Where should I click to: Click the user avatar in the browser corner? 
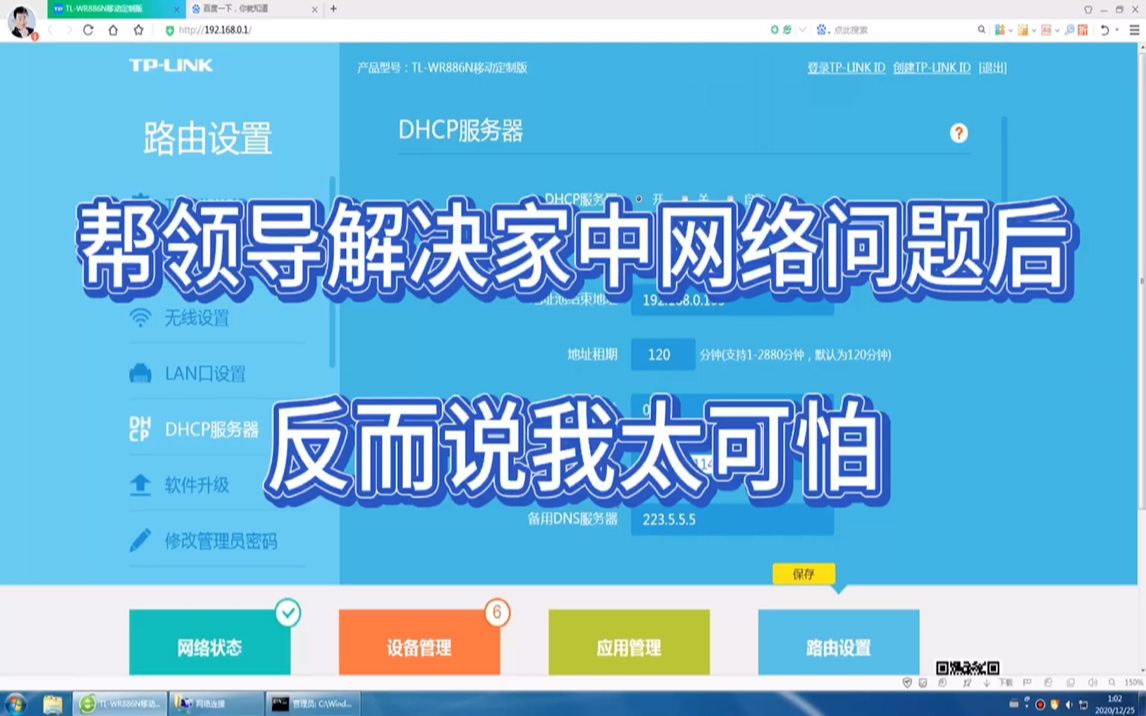click(x=22, y=22)
